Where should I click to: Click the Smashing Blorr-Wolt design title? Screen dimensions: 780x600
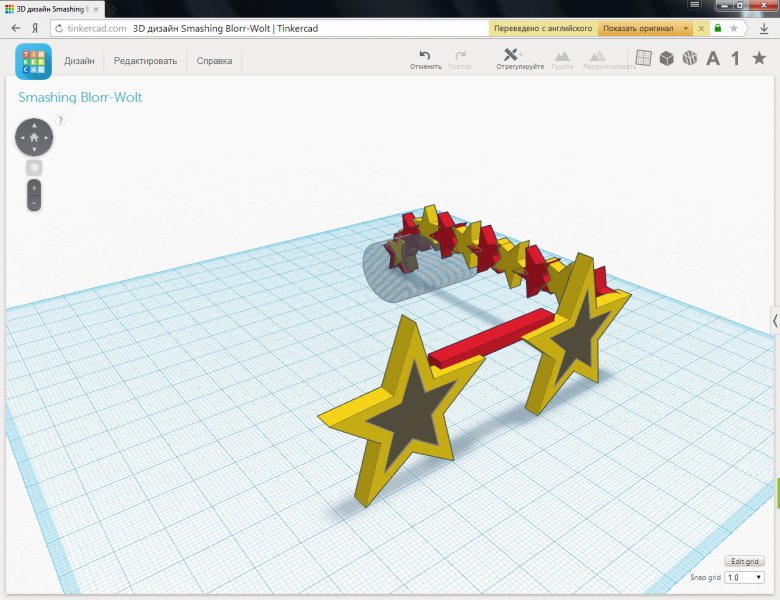coord(80,97)
